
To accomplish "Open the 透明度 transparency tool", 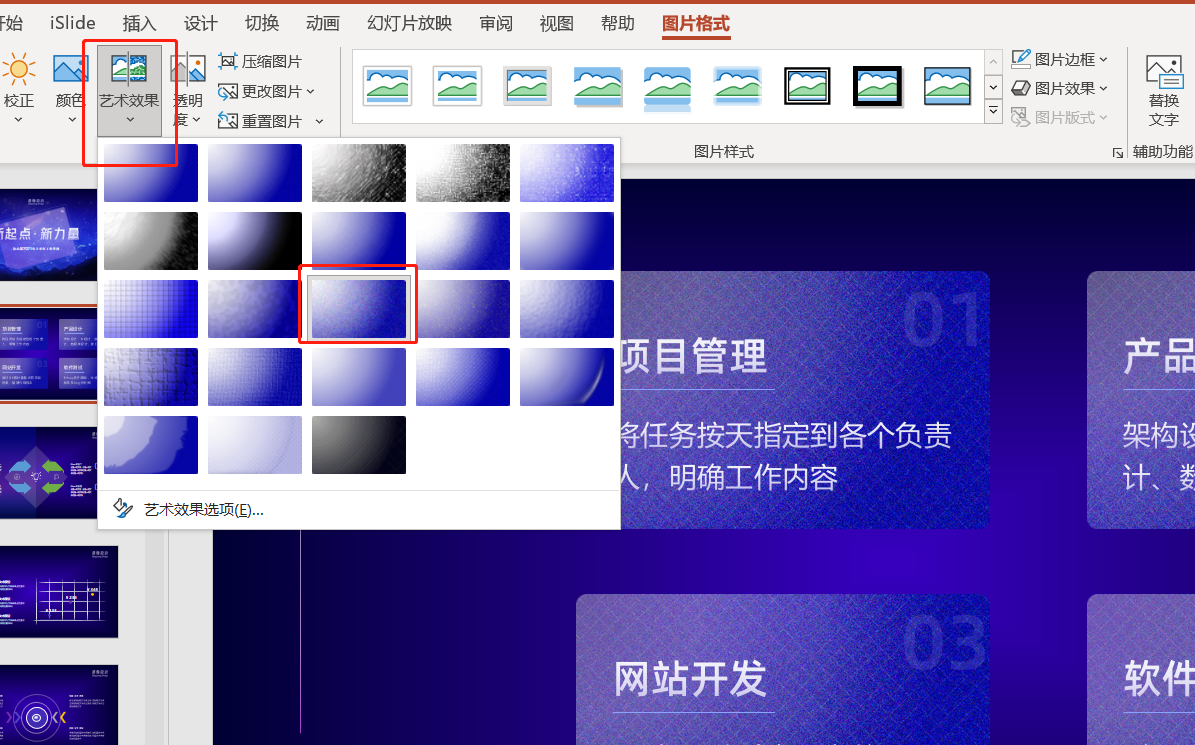I will (187, 90).
